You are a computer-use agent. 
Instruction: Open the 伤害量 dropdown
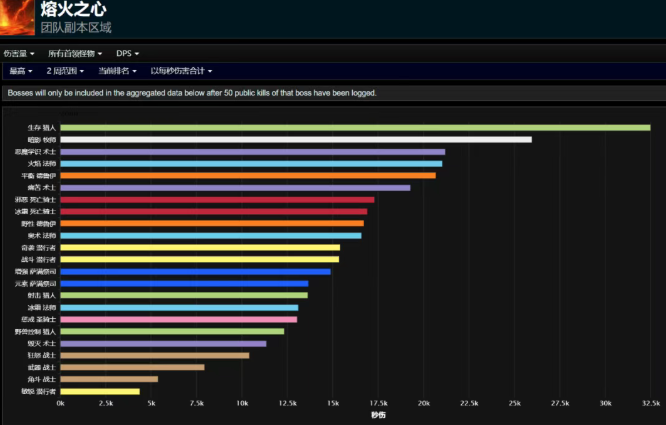point(18,53)
